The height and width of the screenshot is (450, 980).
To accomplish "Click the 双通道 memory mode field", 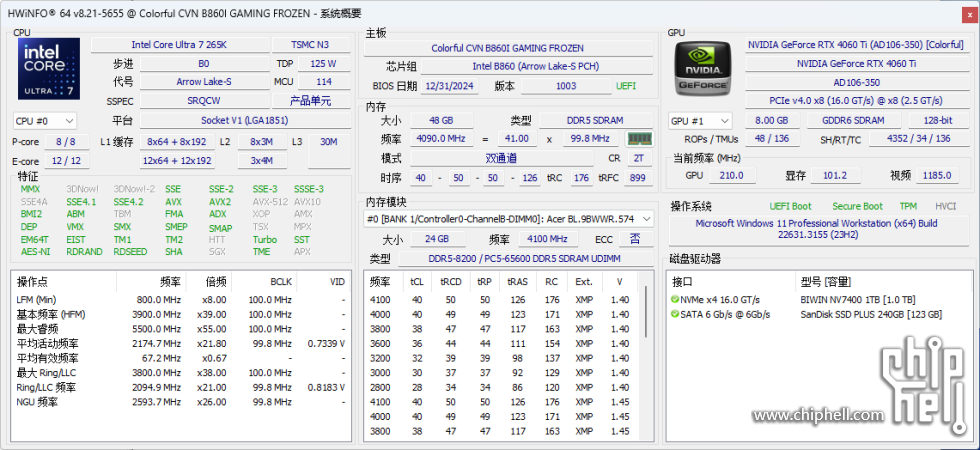I will (501, 158).
